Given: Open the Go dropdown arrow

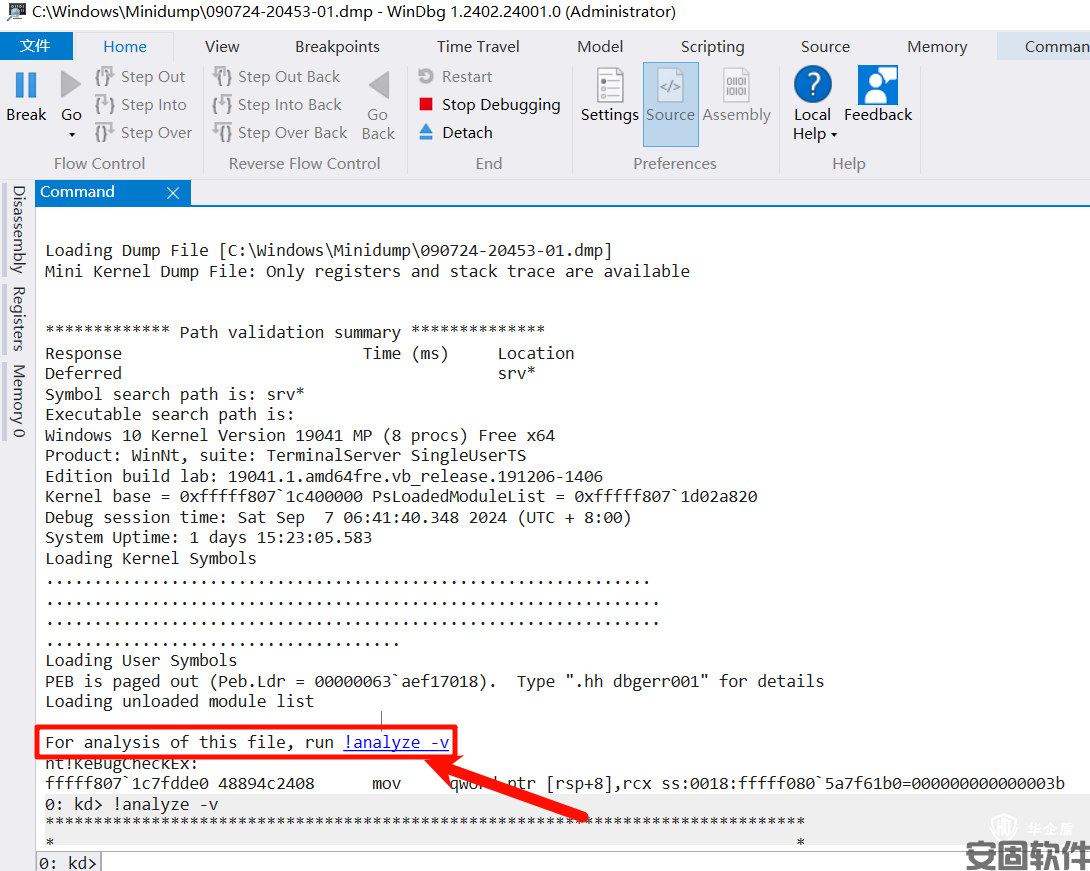Looking at the screenshot, I should pyautogui.click(x=72, y=135).
